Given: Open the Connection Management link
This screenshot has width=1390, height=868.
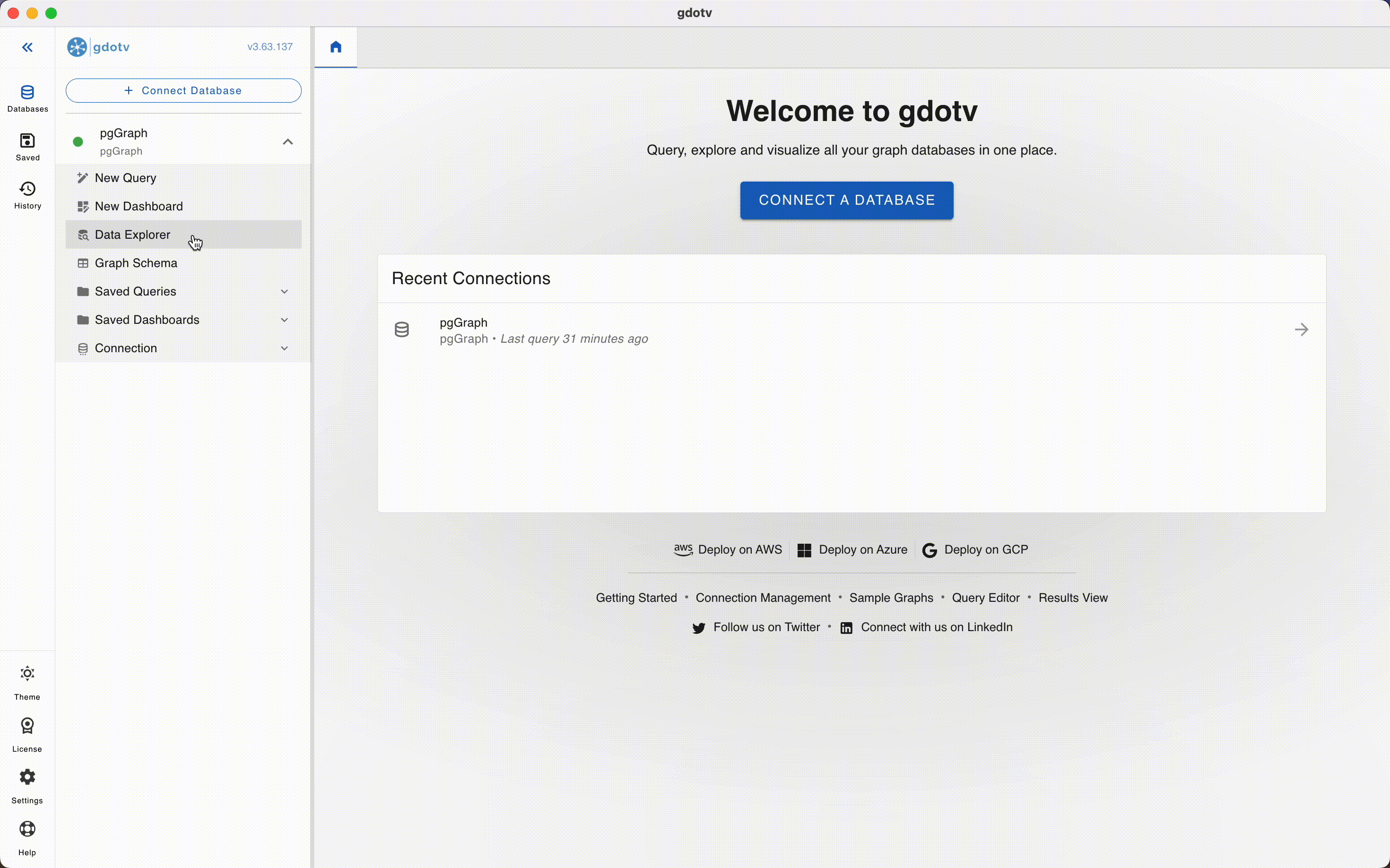Looking at the screenshot, I should pyautogui.click(x=763, y=598).
